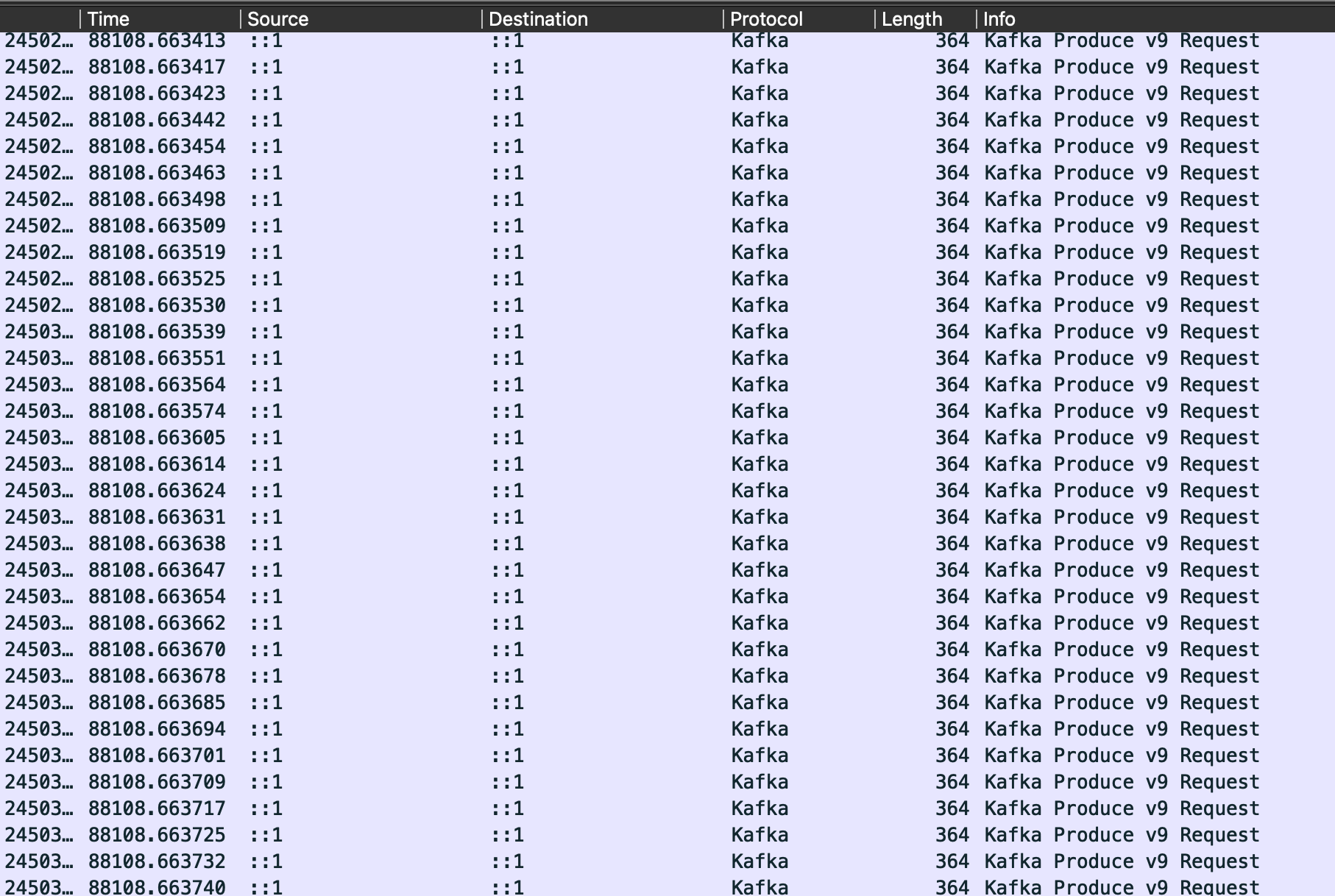Screen dimensions: 1335x896
Task: Sort packets by the Time column header
Action: click(108, 19)
